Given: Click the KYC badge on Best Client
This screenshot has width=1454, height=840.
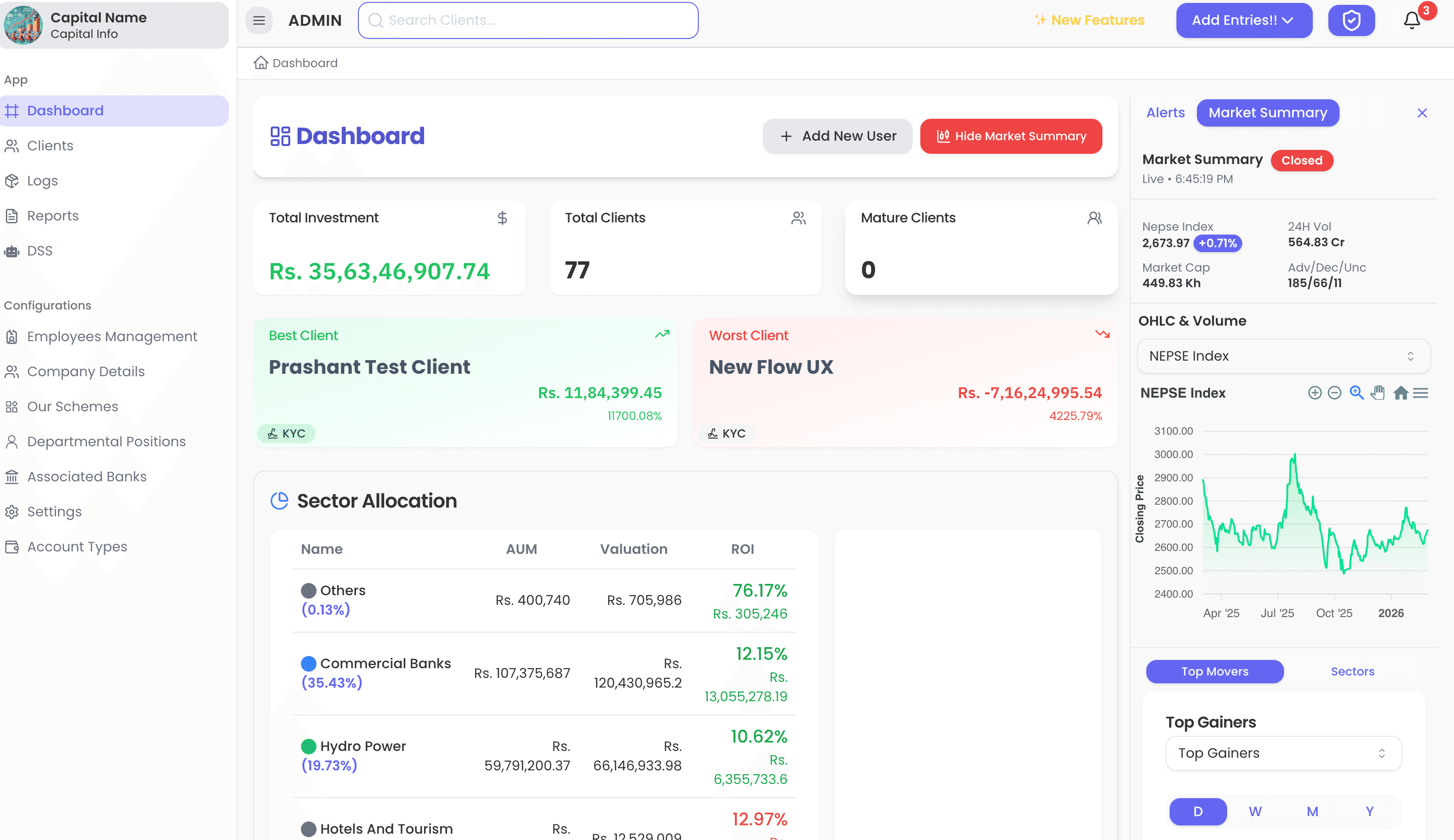Looking at the screenshot, I should coord(286,433).
